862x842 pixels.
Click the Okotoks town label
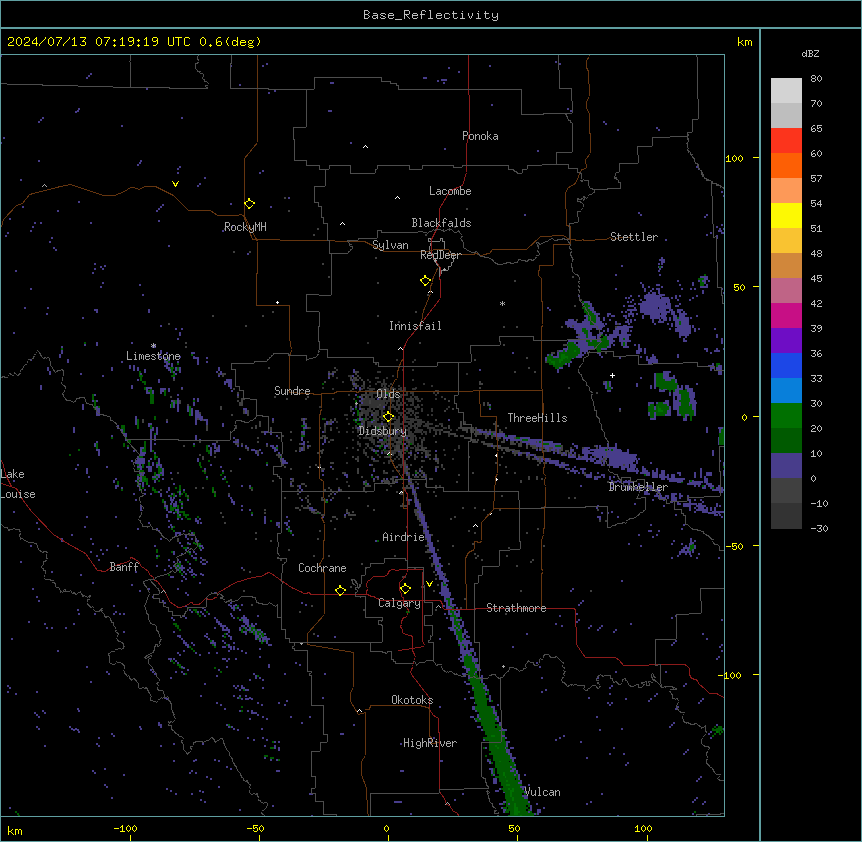point(412,700)
